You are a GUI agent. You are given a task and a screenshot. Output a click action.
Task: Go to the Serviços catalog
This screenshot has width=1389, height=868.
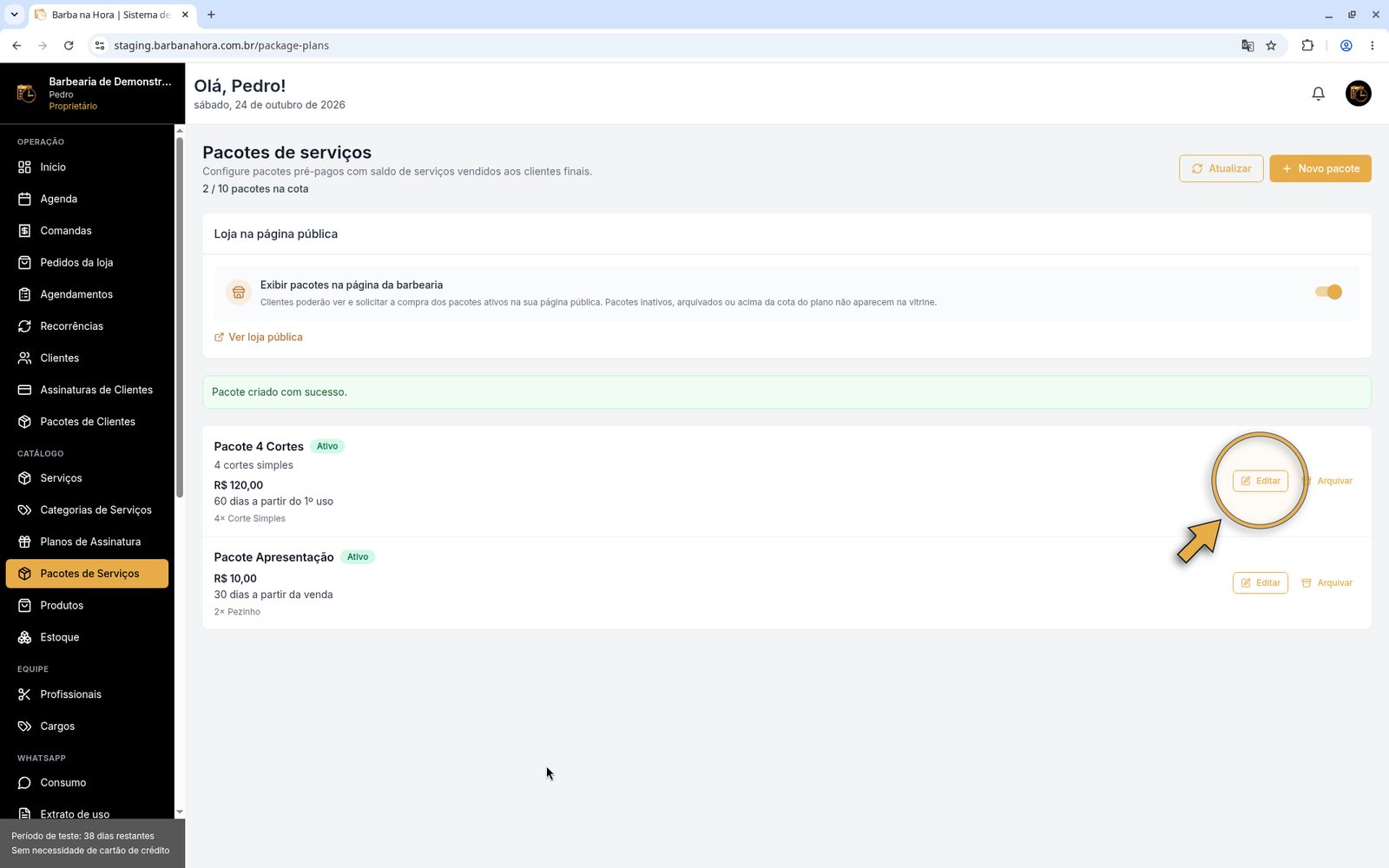(87, 478)
